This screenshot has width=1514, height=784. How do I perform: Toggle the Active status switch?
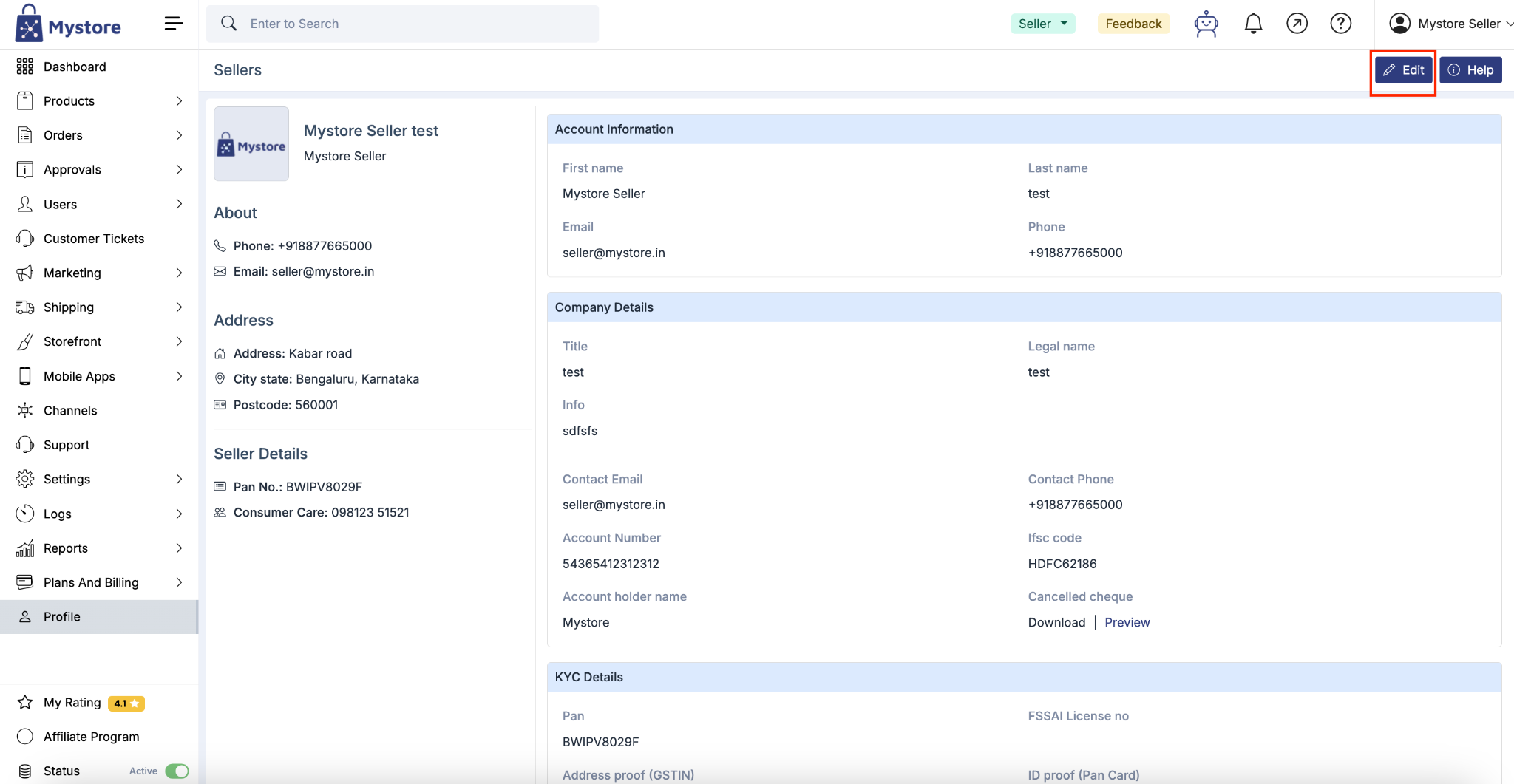[x=177, y=771]
